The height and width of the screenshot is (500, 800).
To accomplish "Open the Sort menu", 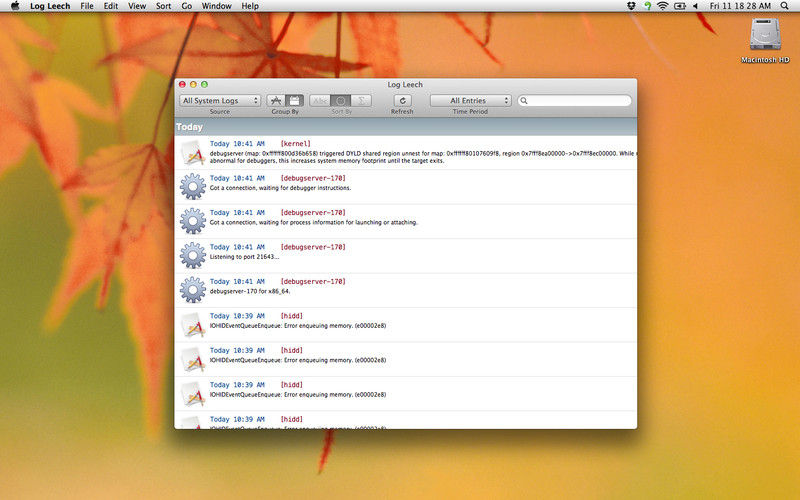I will [163, 6].
